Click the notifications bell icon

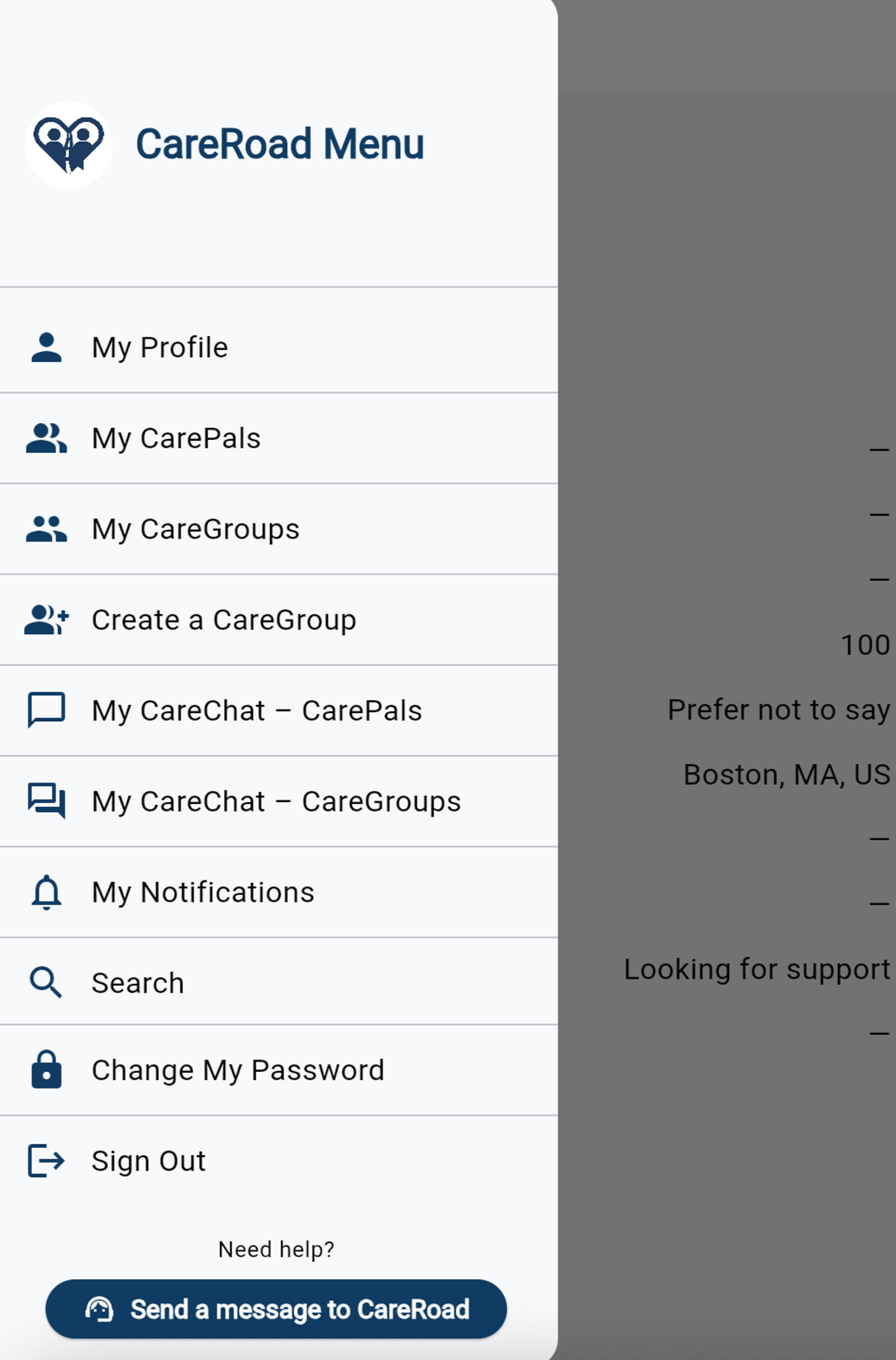point(47,892)
